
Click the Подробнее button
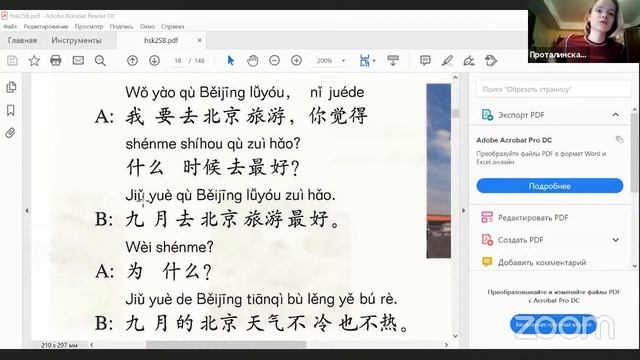(549, 186)
